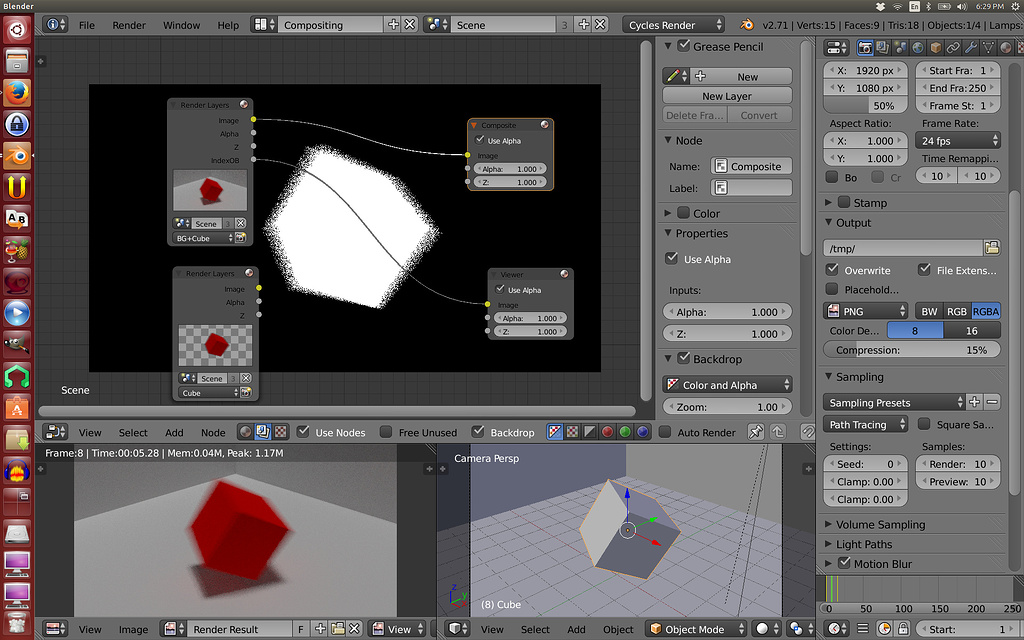1024x640 pixels.
Task: Enable Placeholders checkbox
Action: (832, 289)
